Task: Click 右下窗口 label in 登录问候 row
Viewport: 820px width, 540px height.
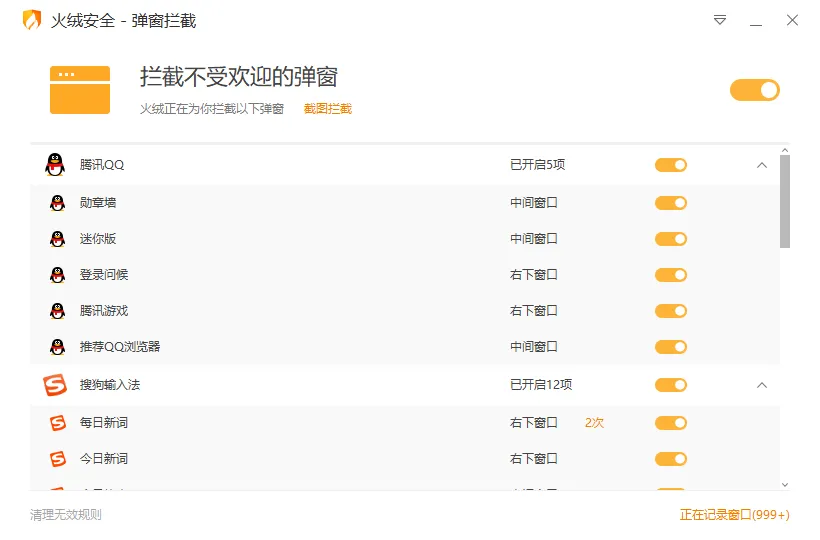Action: pos(534,275)
